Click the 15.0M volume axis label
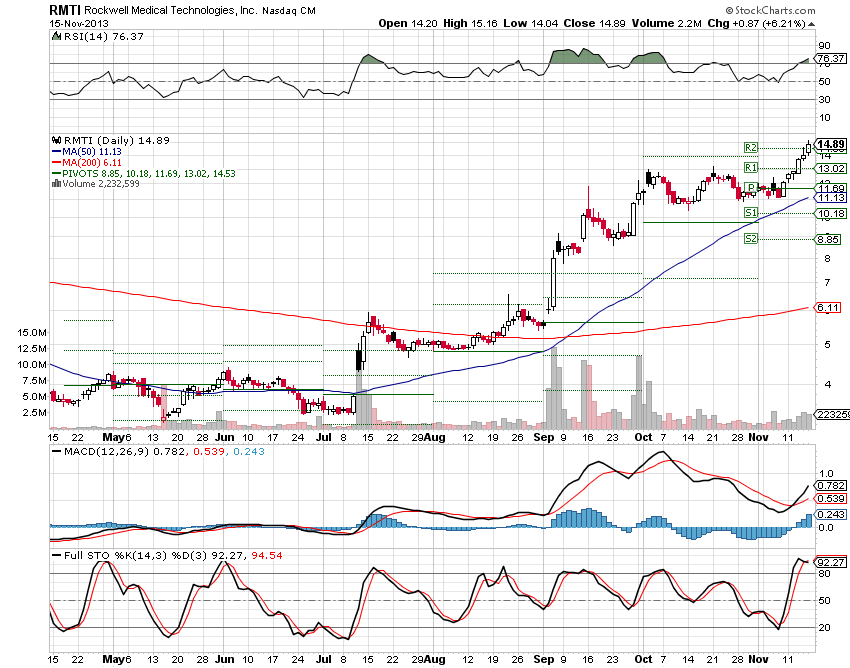Screen dimensions: 850x668 [x=32, y=332]
